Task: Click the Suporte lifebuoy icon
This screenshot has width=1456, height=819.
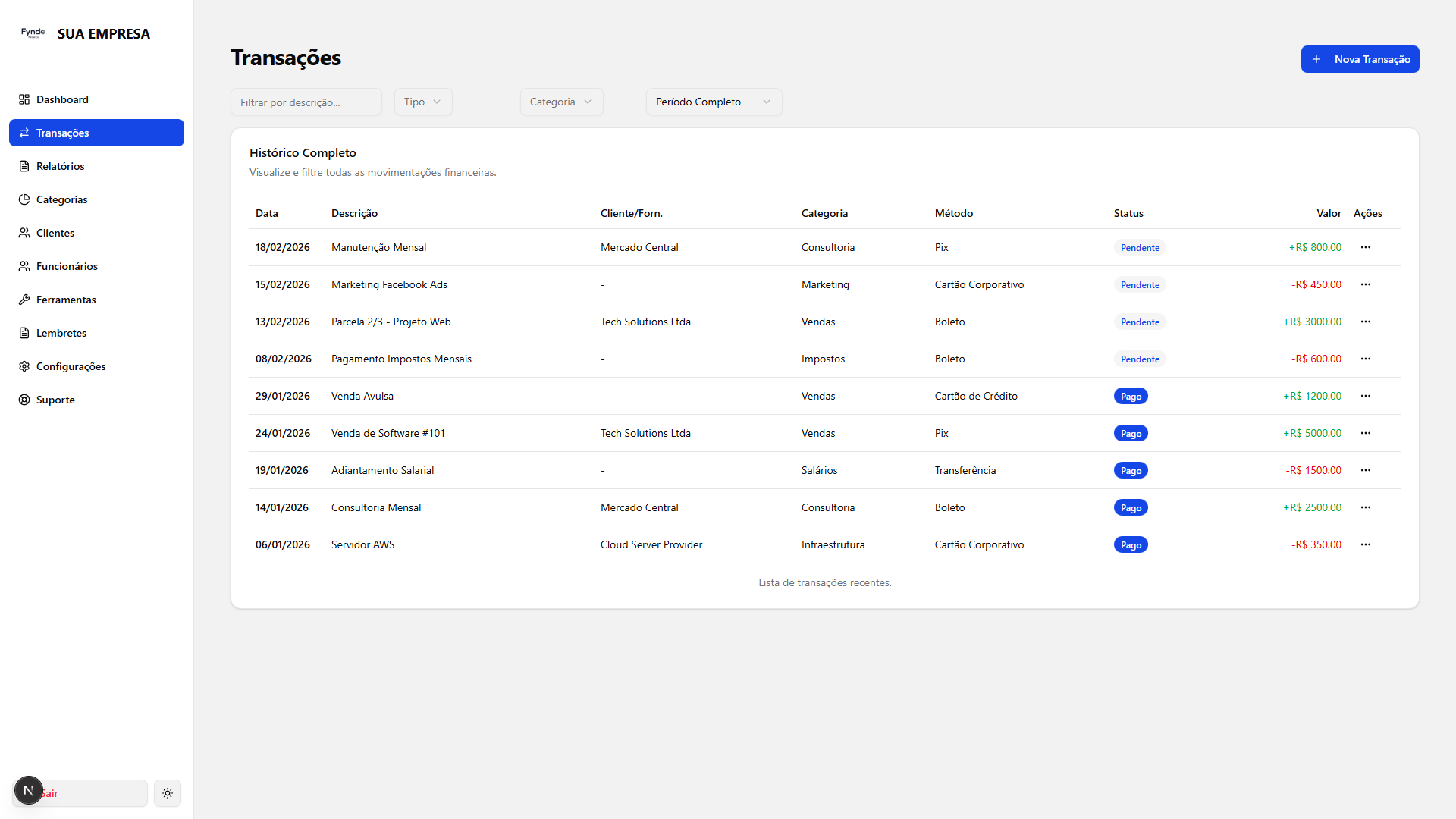Action: tap(24, 400)
